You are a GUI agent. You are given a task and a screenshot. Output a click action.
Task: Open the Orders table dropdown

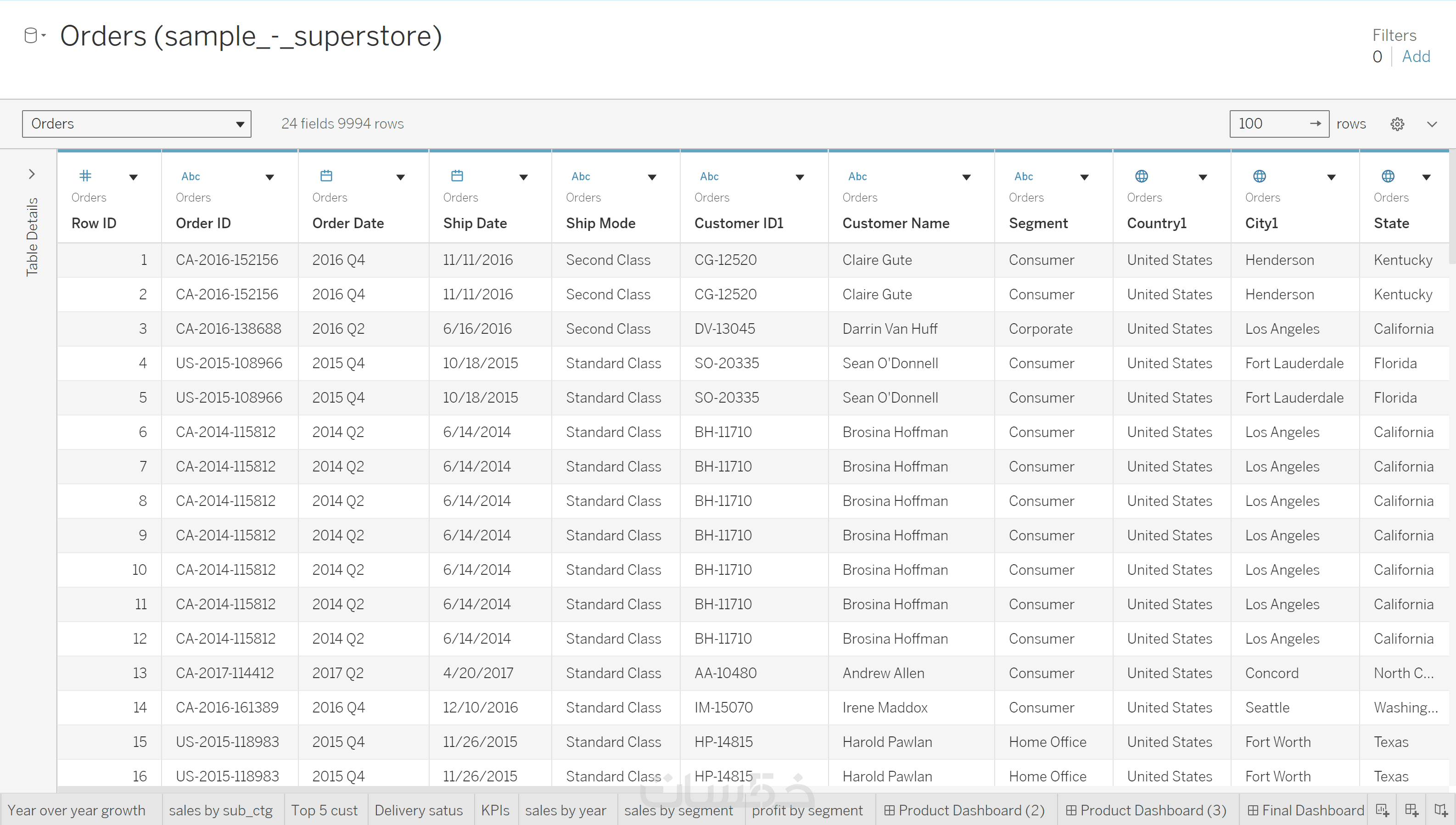136,124
